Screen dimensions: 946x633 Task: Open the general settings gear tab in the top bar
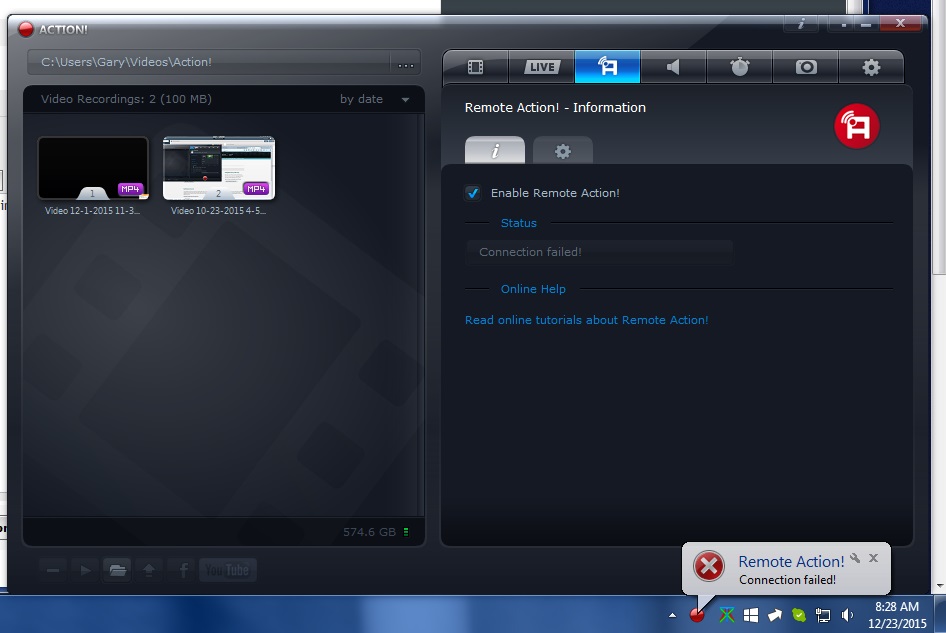(871, 67)
